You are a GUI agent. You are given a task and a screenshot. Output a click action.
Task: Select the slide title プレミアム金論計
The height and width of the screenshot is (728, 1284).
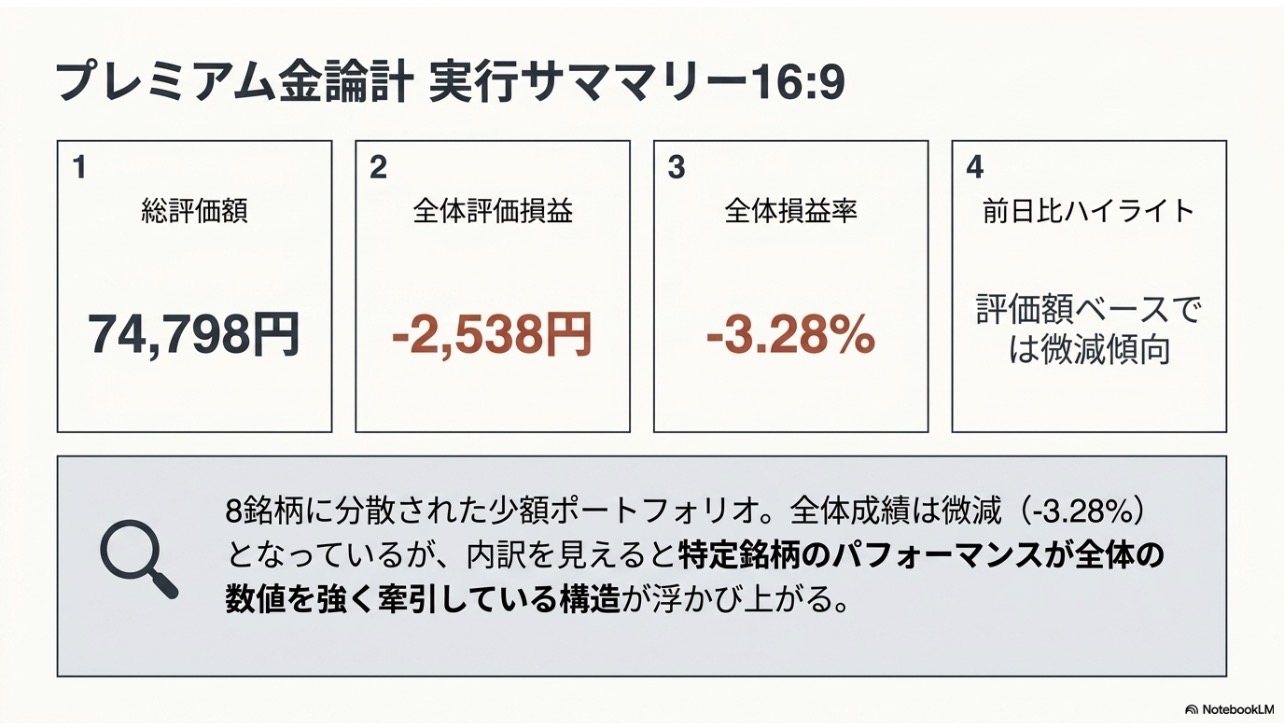coord(234,84)
